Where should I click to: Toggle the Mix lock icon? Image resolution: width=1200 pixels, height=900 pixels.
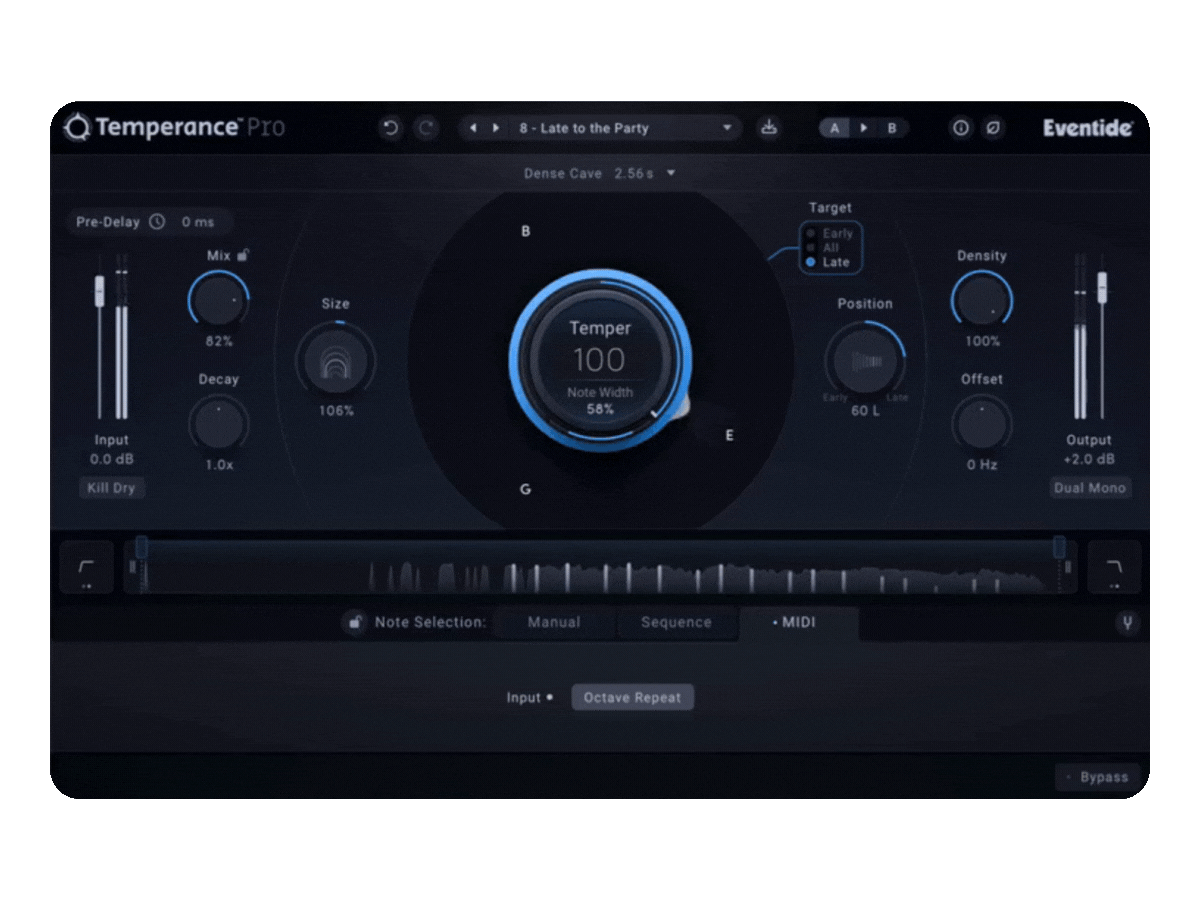(x=243, y=255)
